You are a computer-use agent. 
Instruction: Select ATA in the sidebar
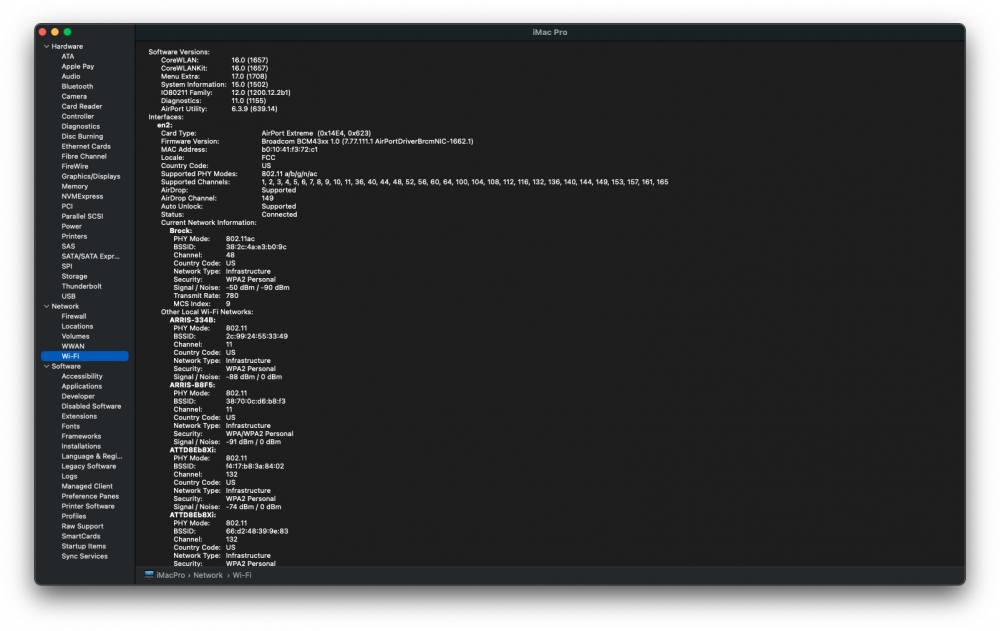click(x=68, y=56)
